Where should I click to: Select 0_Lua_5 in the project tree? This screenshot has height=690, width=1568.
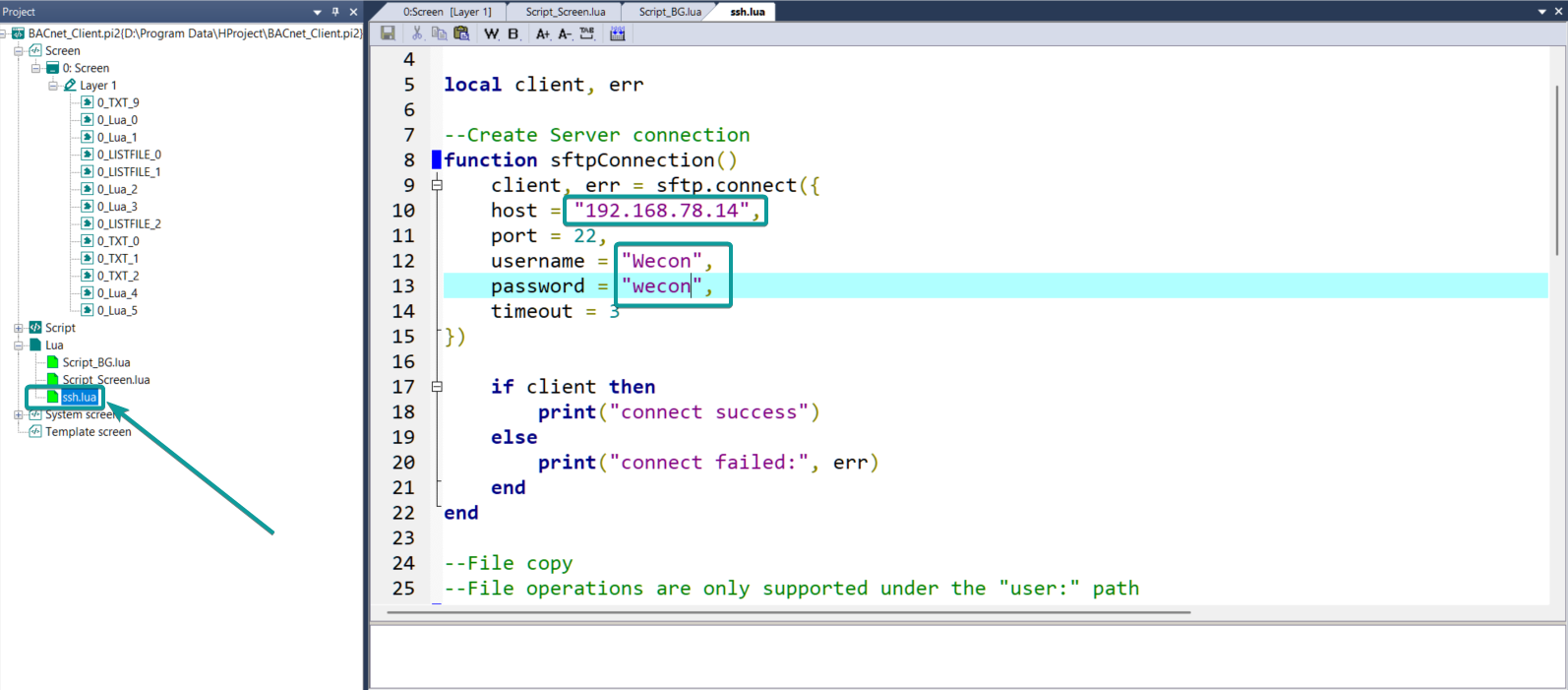[x=117, y=311]
